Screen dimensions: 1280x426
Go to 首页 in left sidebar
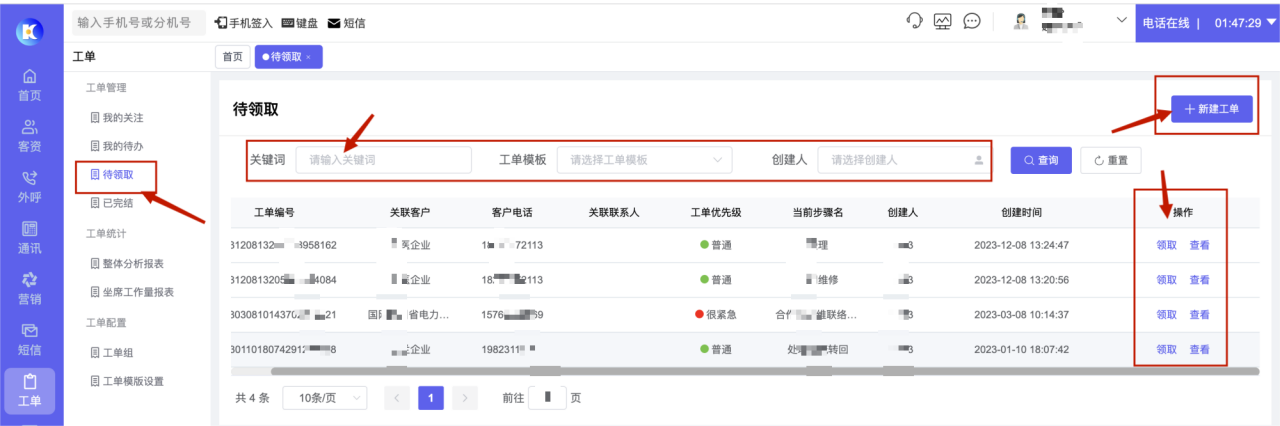point(30,85)
